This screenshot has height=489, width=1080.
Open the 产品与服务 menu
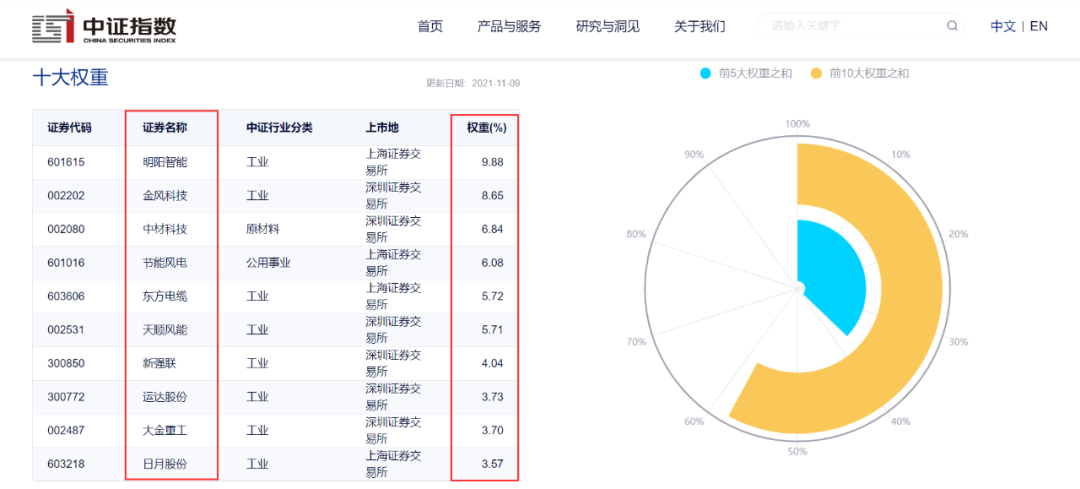pyautogui.click(x=509, y=27)
